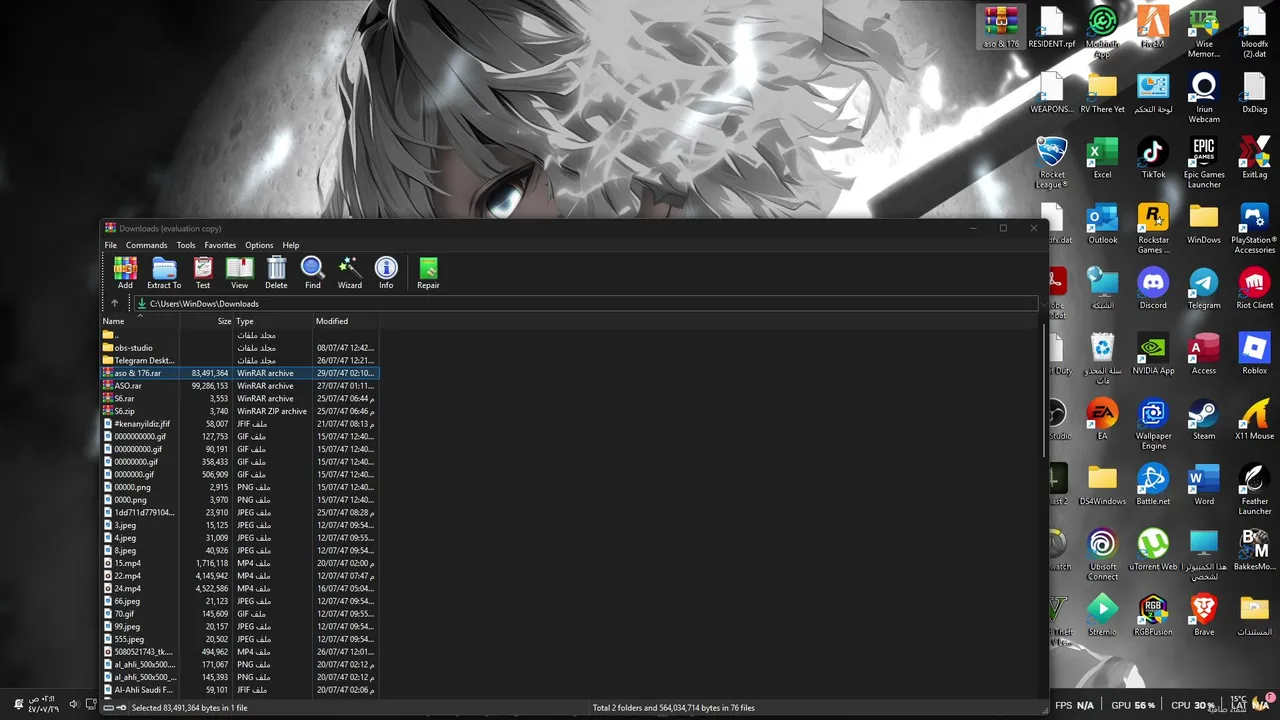Select the S6.rar file row

click(240, 398)
